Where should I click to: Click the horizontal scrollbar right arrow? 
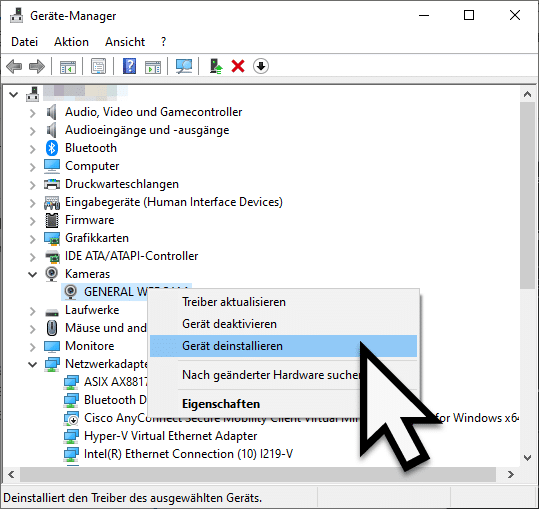[x=511, y=475]
